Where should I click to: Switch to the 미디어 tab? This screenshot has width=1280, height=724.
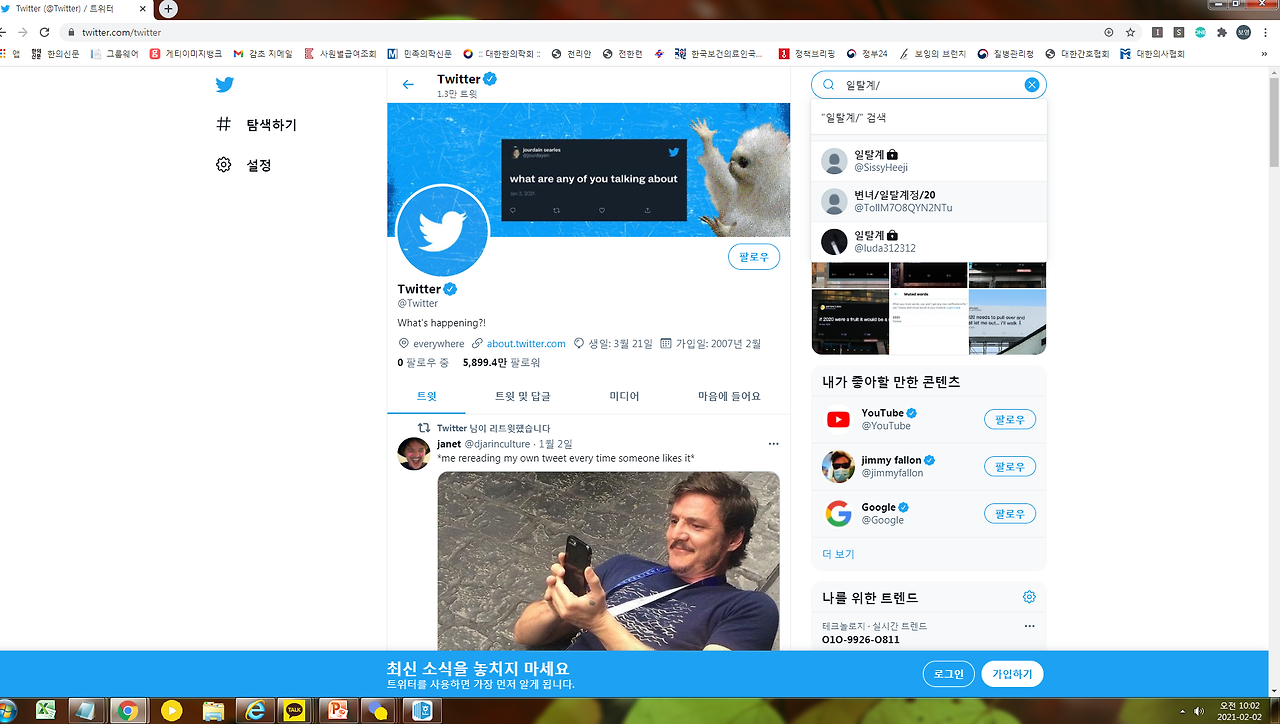point(622,396)
